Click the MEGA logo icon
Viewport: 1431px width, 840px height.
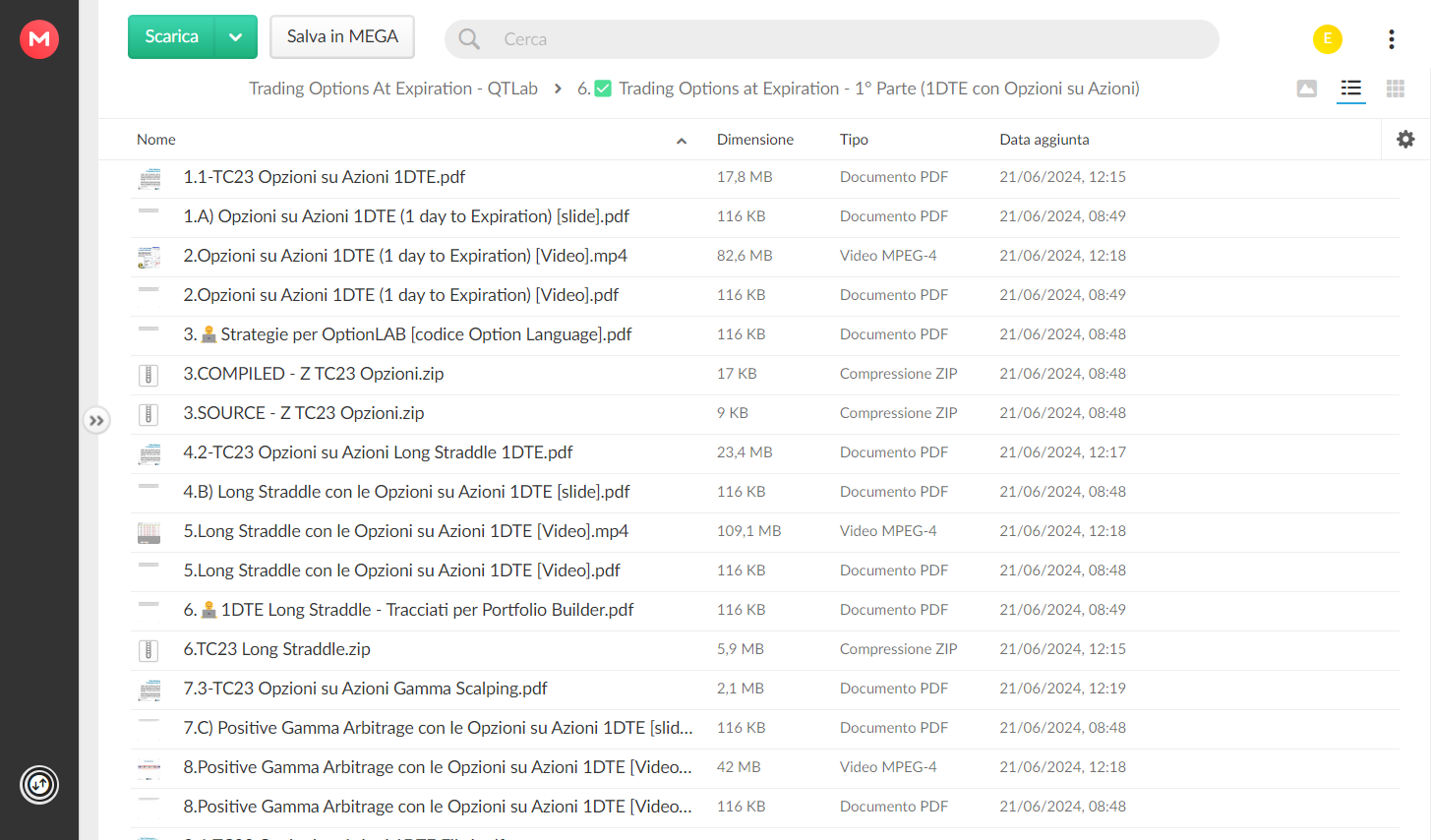39,39
